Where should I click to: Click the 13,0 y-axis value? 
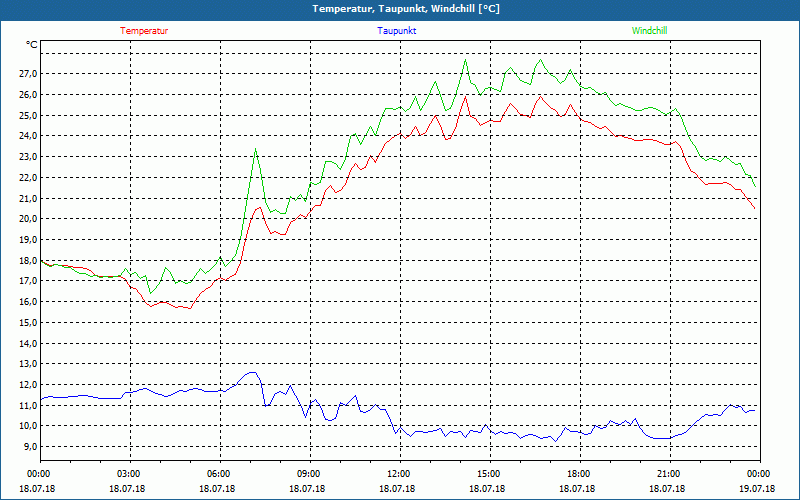(29, 364)
